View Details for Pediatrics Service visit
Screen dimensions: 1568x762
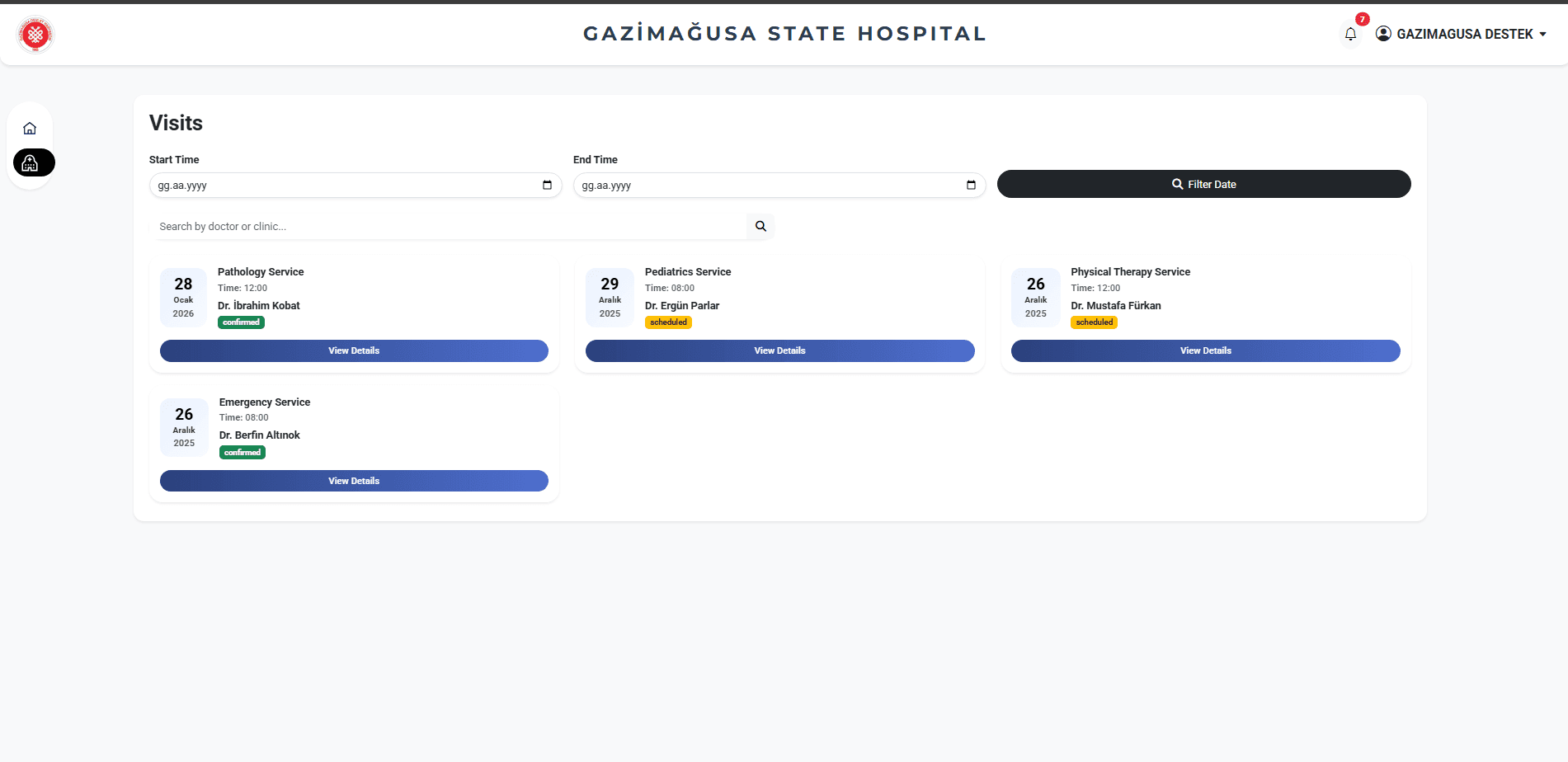tap(779, 350)
